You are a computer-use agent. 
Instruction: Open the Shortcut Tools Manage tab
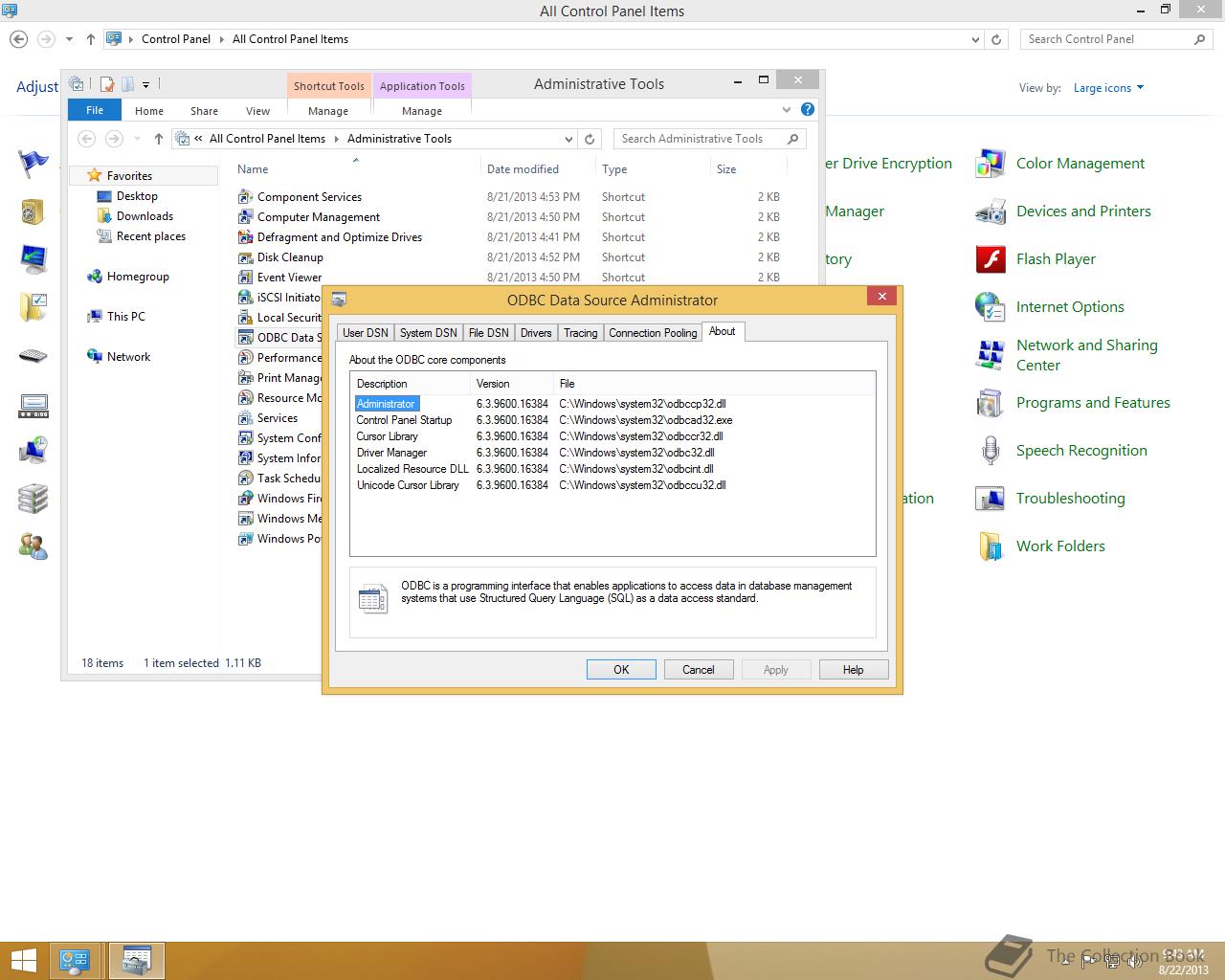coord(328,111)
